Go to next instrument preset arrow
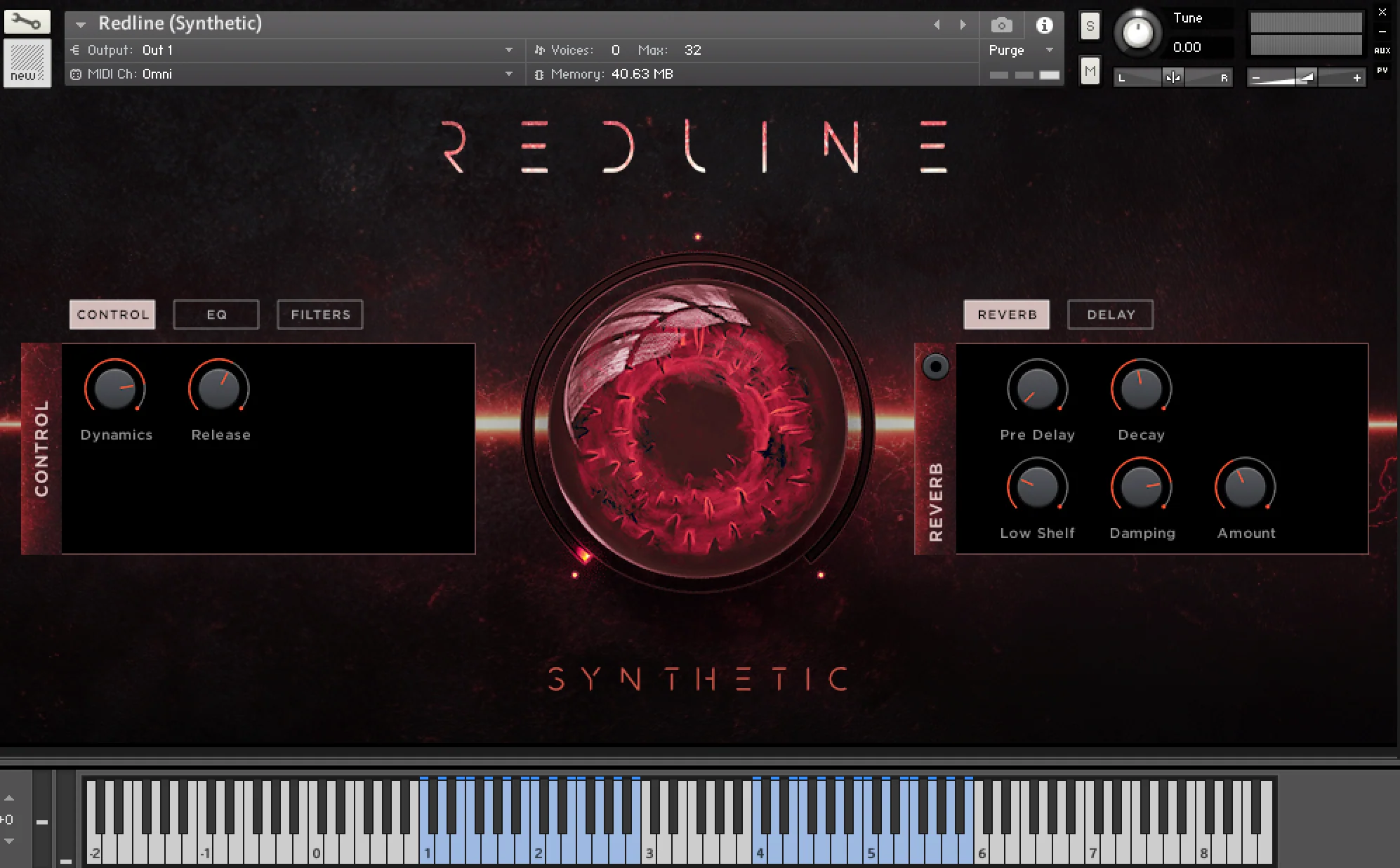Image resolution: width=1400 pixels, height=868 pixels. click(x=963, y=25)
